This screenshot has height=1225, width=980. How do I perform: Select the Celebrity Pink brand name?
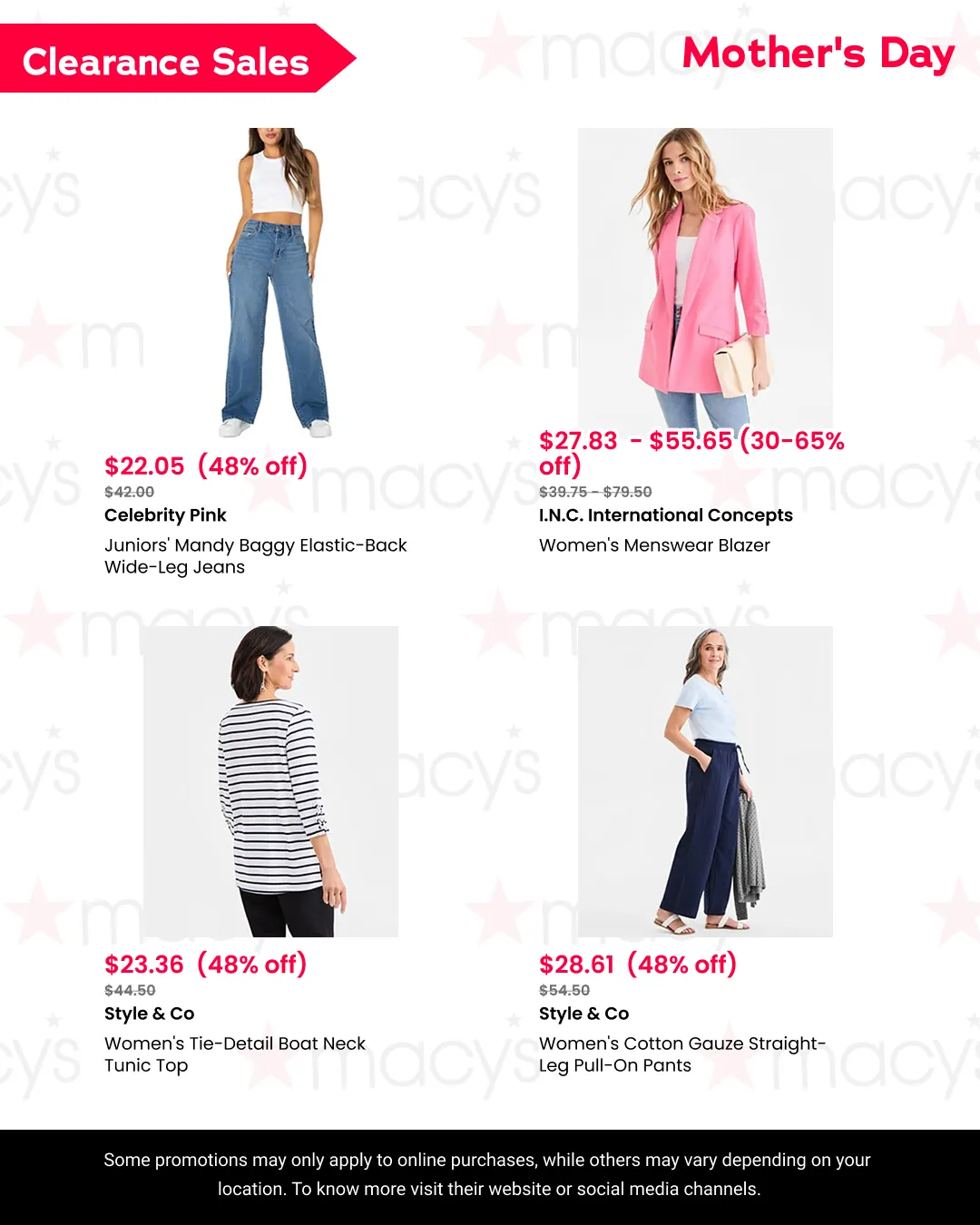(165, 515)
